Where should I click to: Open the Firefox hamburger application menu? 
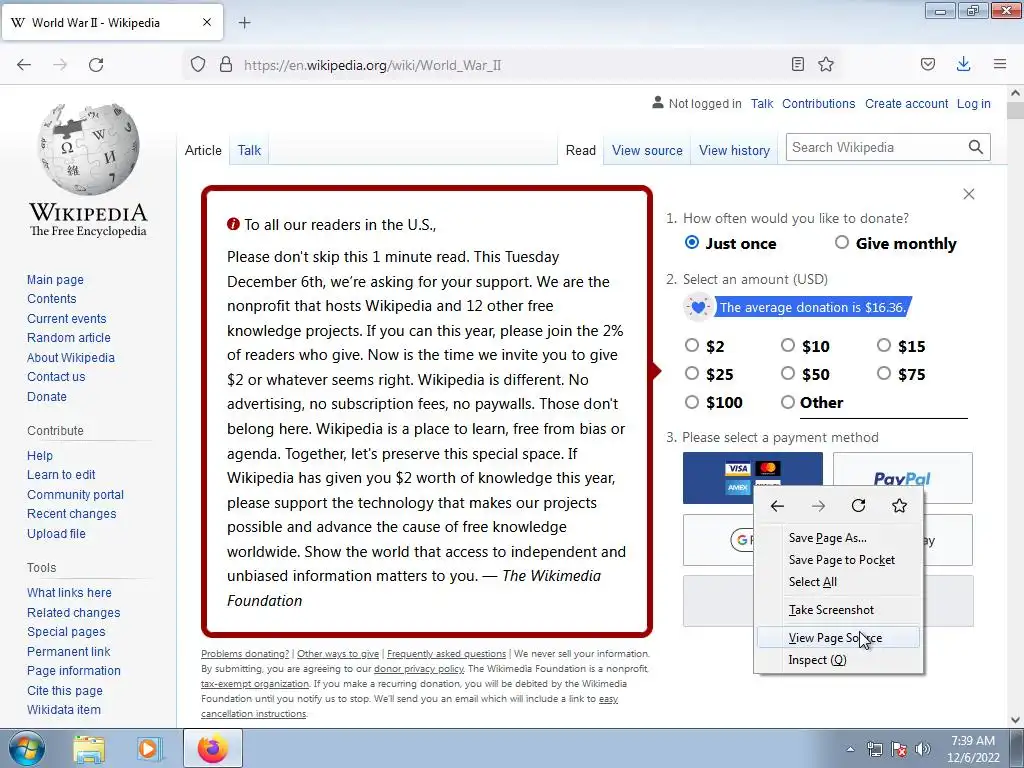coord(1000,64)
